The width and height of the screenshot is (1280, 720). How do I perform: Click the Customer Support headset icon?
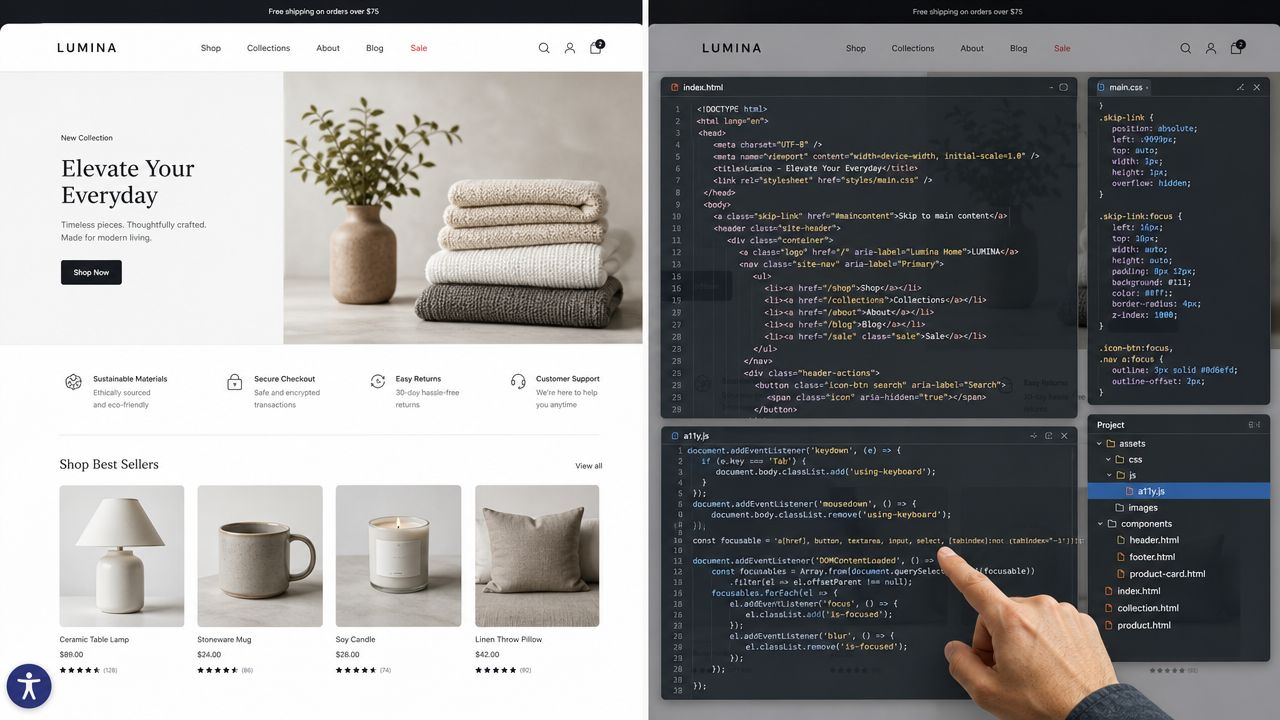tap(518, 381)
